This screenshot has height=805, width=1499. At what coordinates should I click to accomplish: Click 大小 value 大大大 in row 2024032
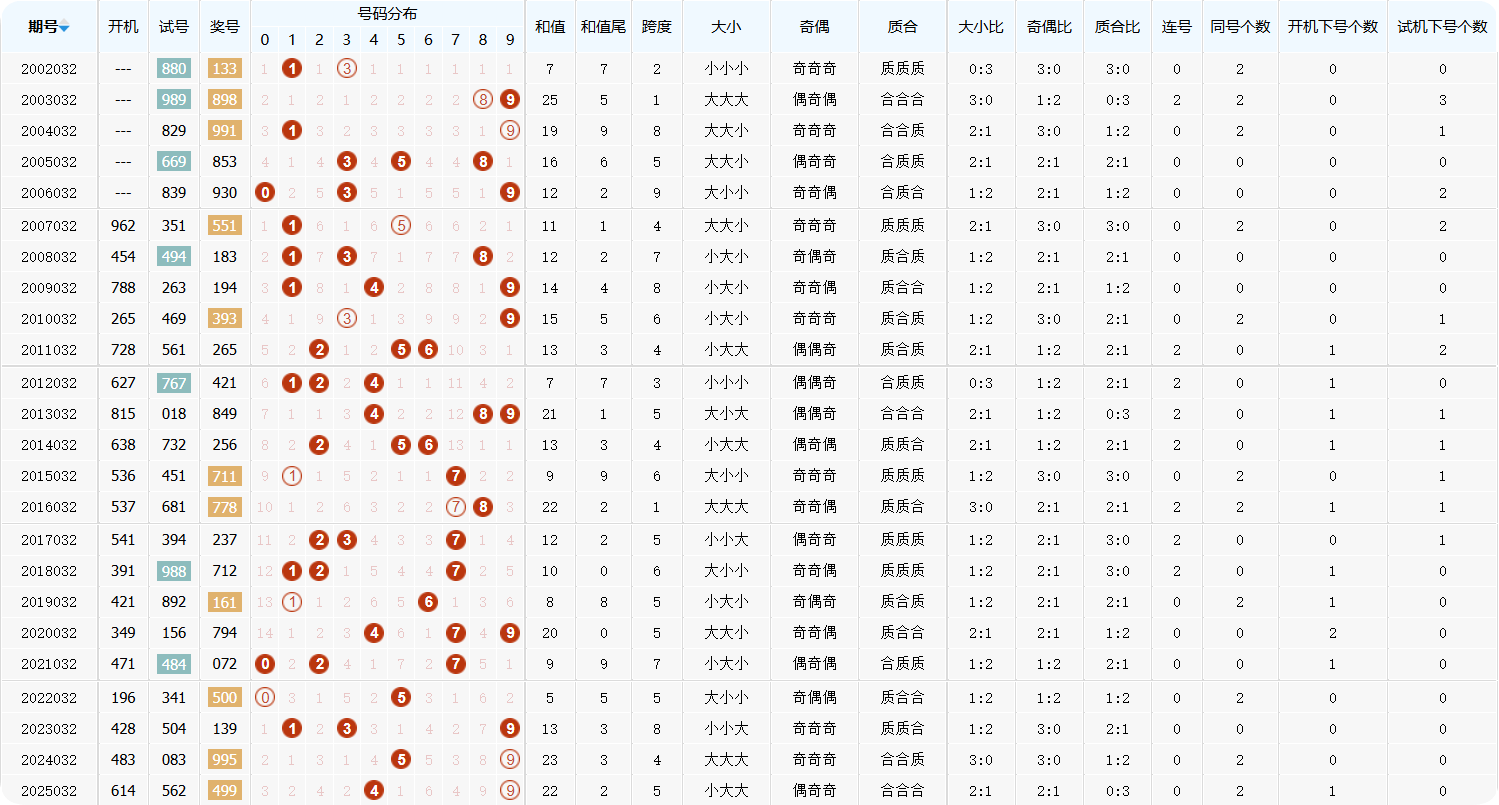coord(726,760)
